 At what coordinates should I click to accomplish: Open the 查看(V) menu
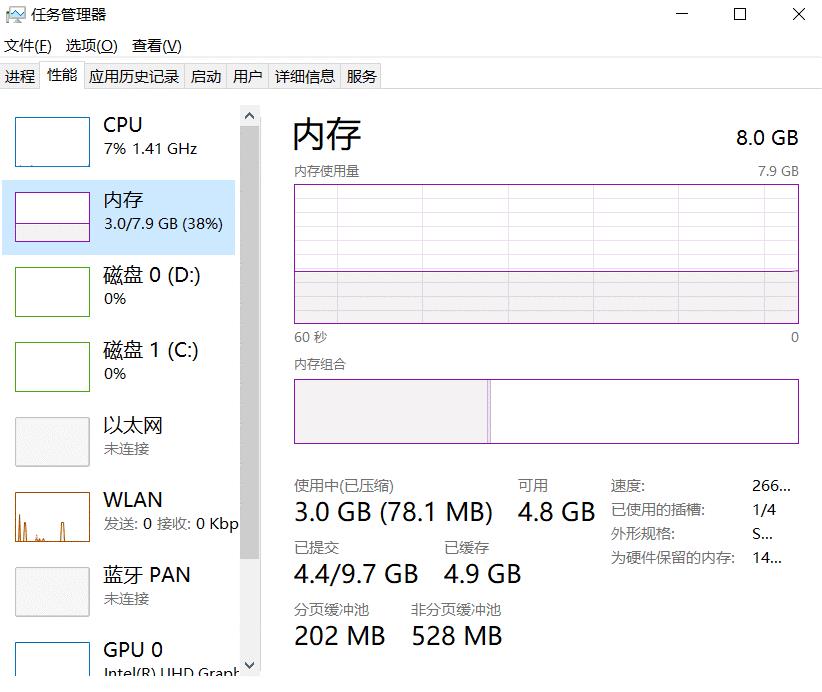[157, 46]
